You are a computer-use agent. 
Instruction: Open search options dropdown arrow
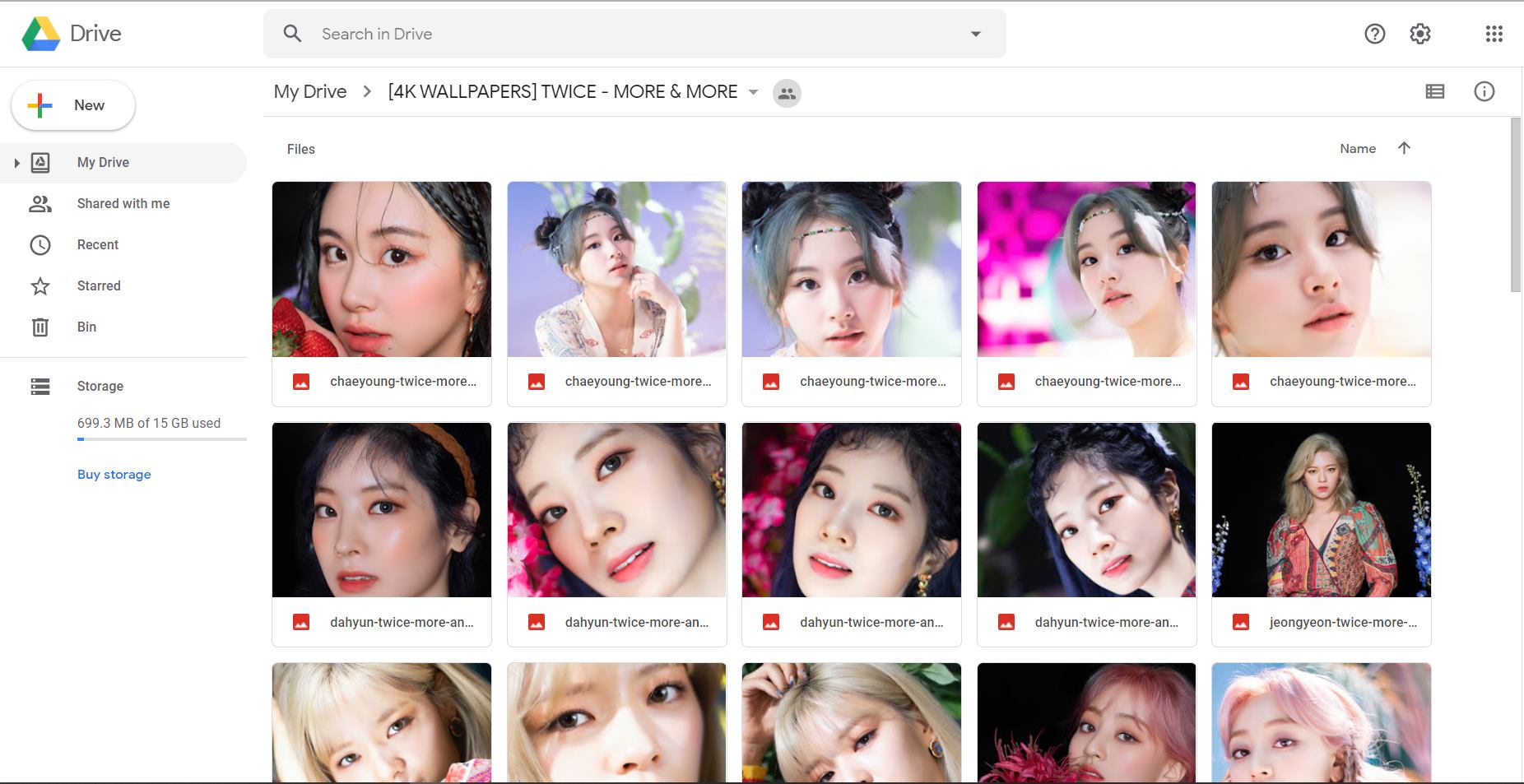(976, 34)
